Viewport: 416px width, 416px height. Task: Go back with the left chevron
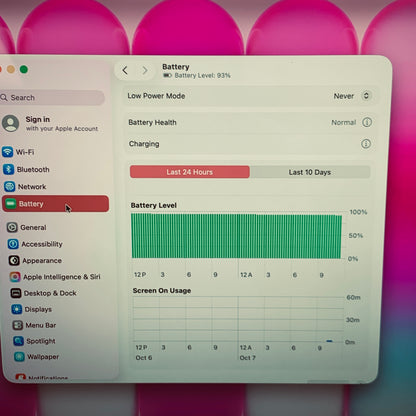125,70
